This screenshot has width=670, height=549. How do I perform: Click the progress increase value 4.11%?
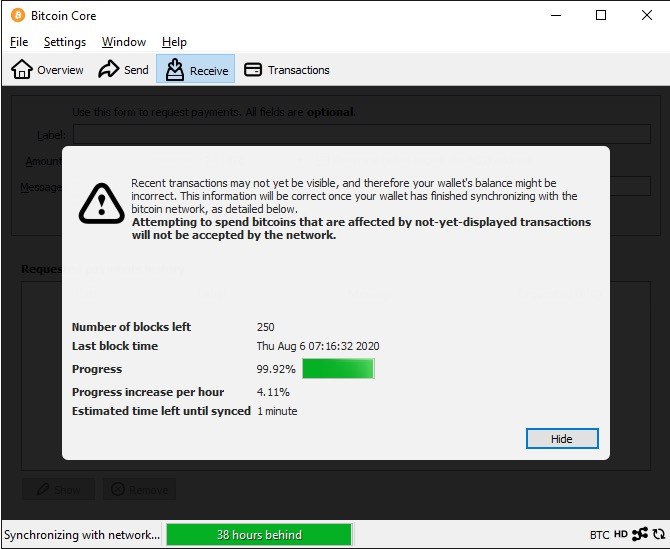click(273, 392)
